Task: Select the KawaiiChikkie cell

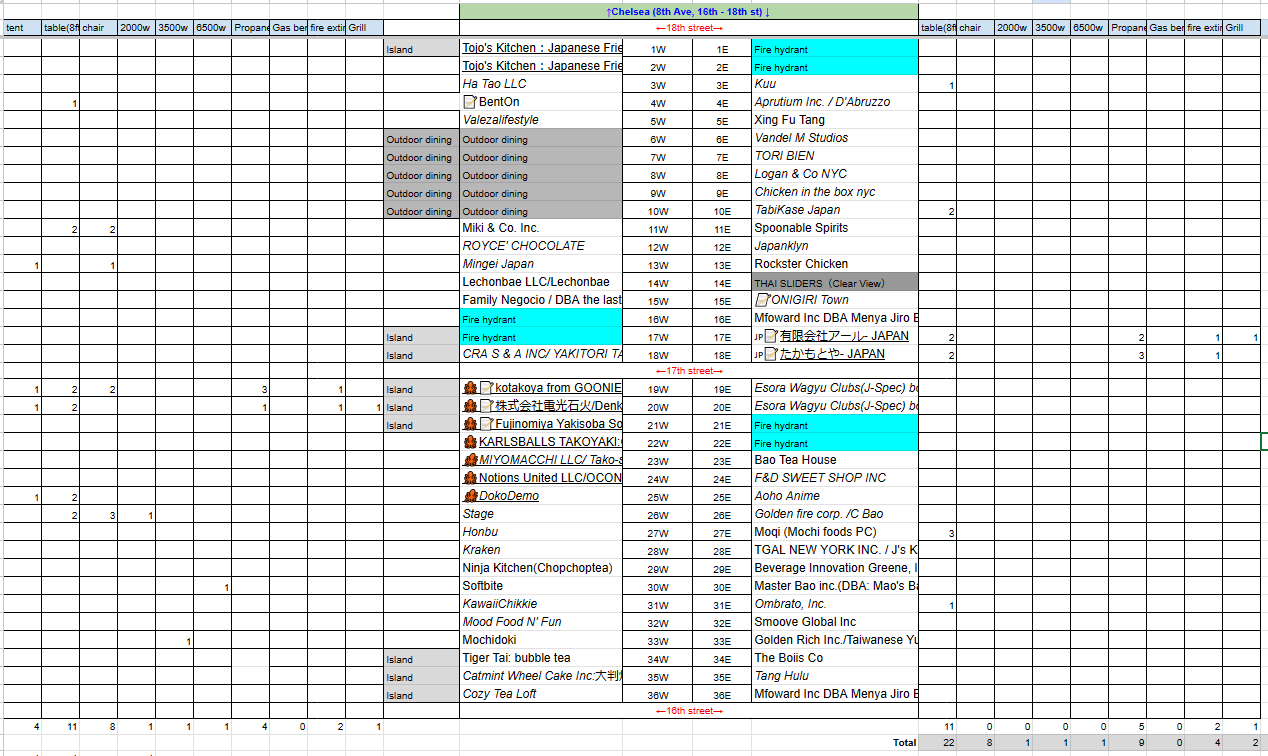Action: coord(541,604)
